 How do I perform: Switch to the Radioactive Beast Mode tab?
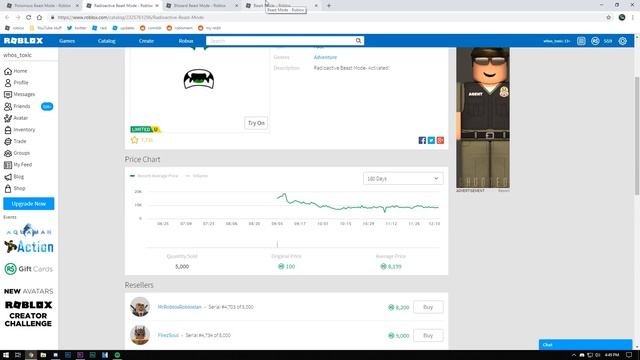[123, 6]
